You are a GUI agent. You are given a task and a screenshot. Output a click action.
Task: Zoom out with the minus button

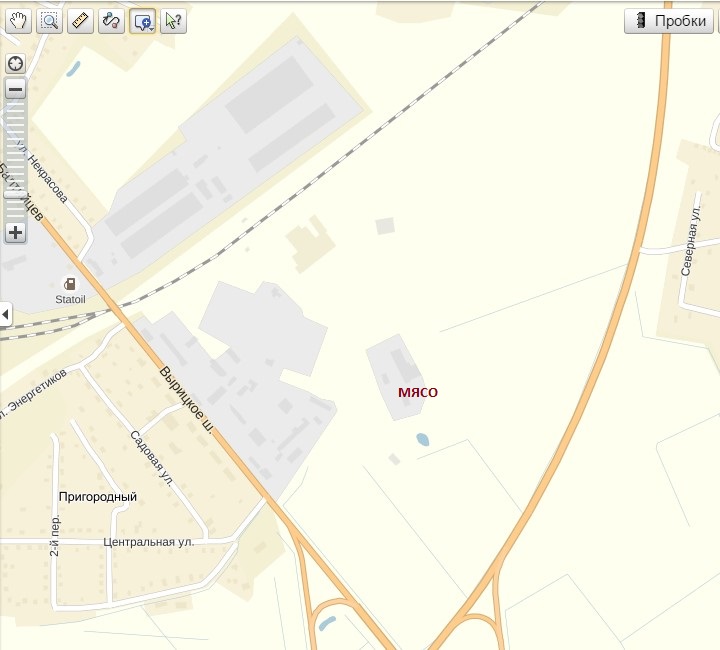click(x=16, y=89)
